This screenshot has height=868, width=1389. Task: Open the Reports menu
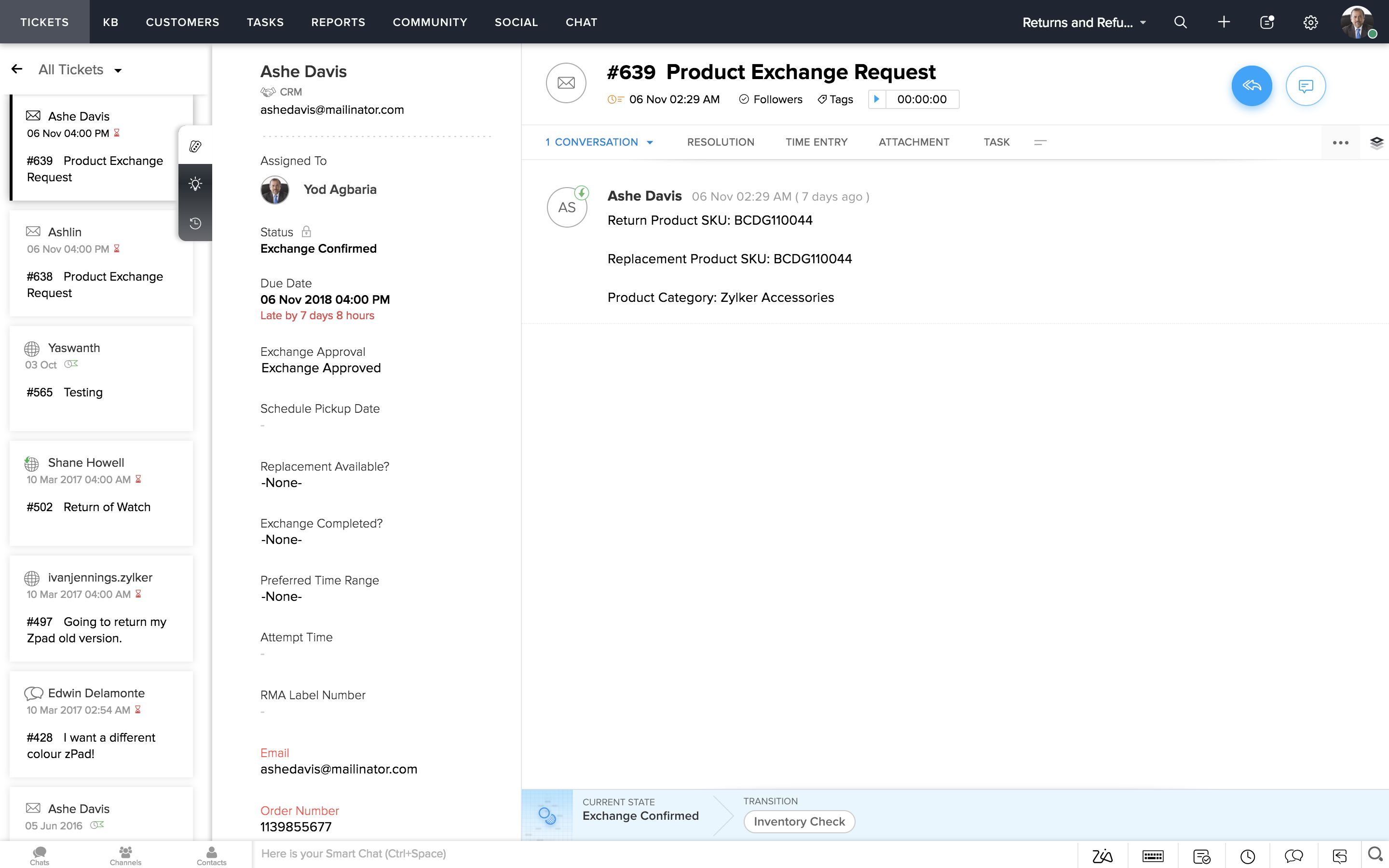338,22
